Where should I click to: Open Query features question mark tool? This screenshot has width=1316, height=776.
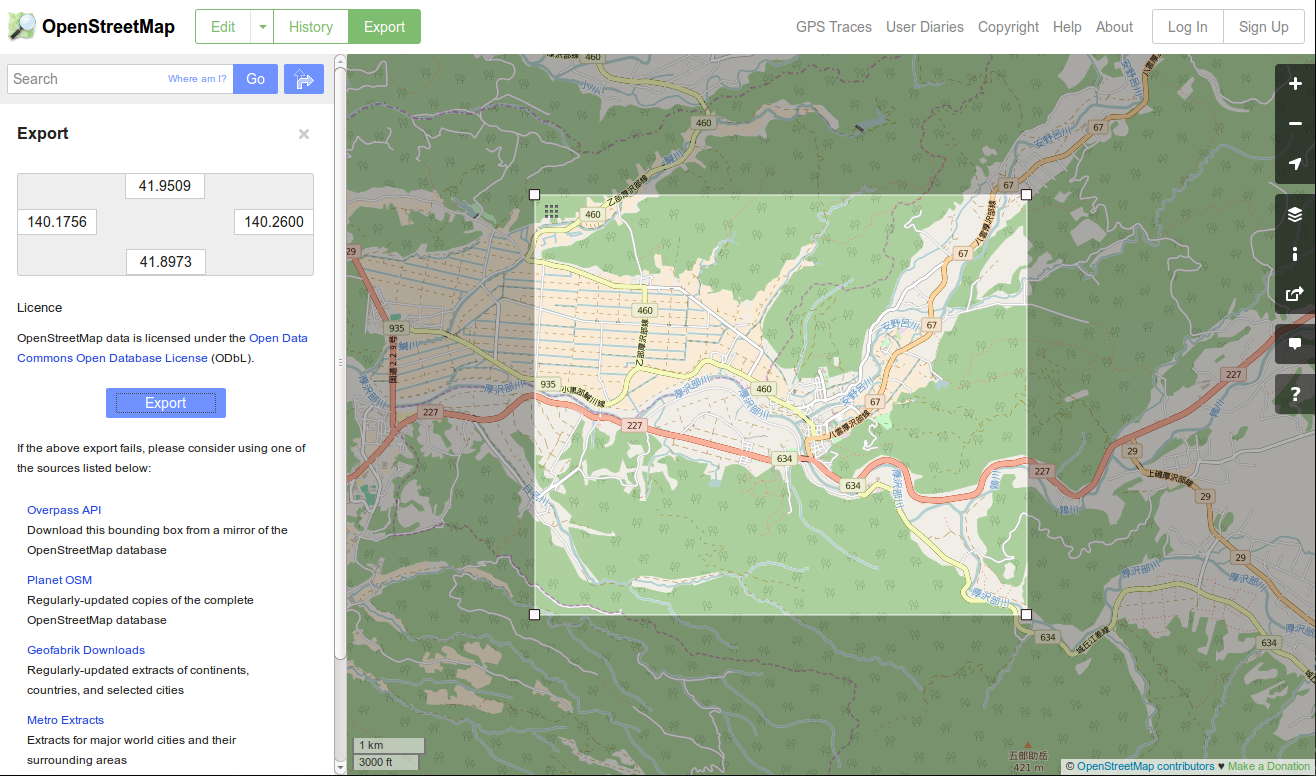pyautogui.click(x=1295, y=394)
